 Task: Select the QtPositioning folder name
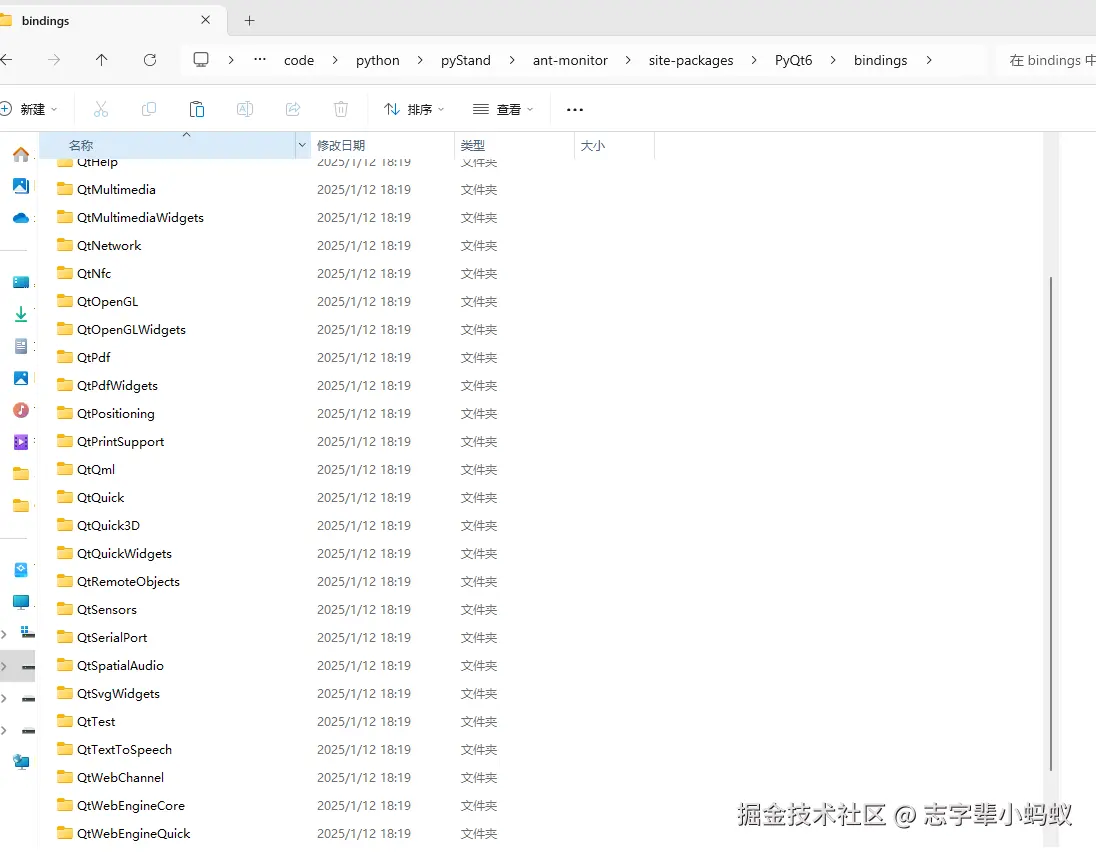click(x=115, y=413)
